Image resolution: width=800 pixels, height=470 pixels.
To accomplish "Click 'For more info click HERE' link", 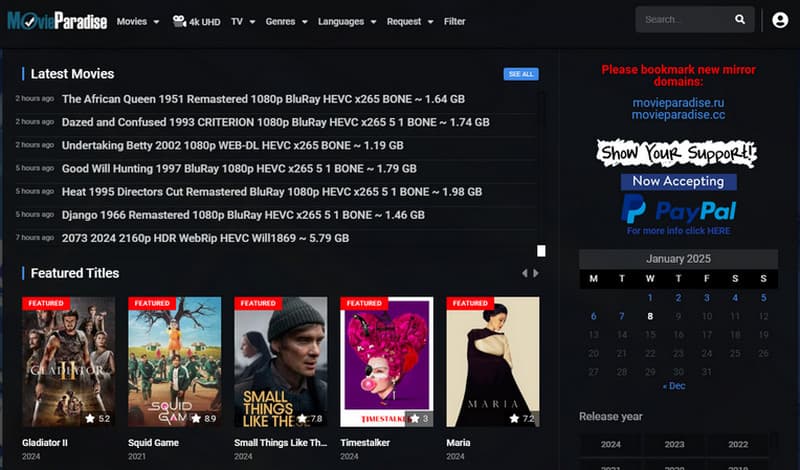I will pyautogui.click(x=679, y=231).
